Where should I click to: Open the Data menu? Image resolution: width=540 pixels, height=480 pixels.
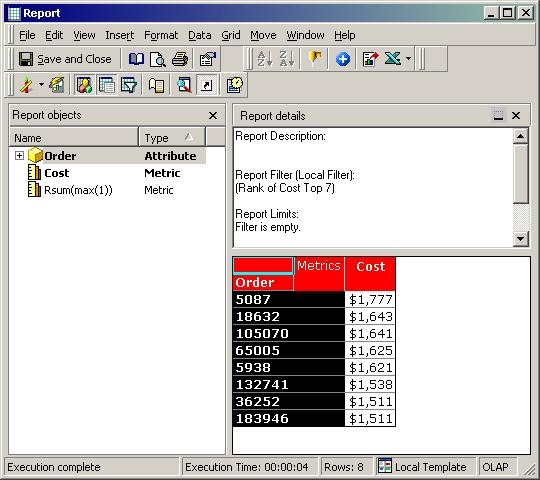pos(200,35)
